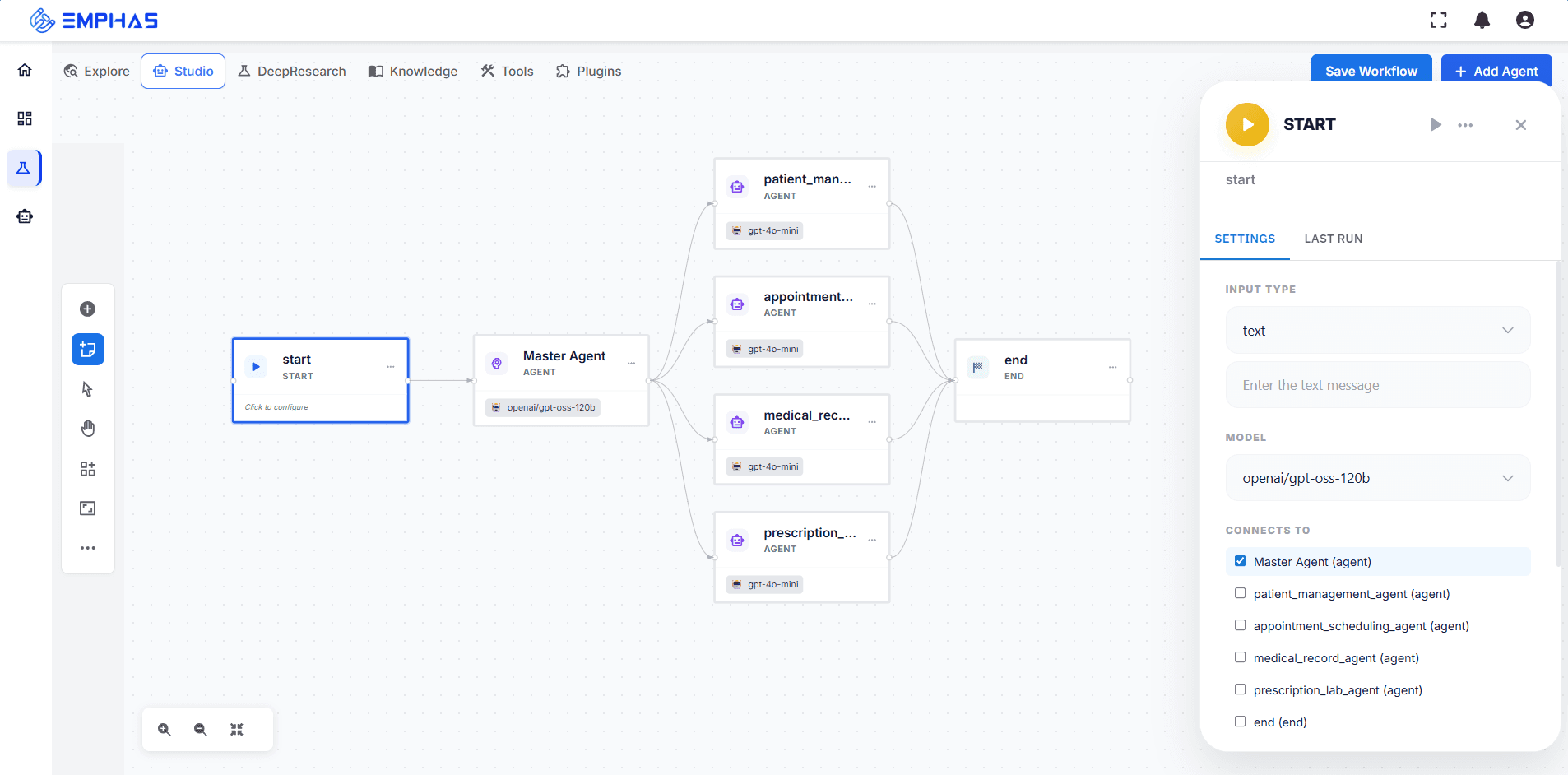Select patient_man... agent node
Viewport: 1568px width, 775px height.
802,203
